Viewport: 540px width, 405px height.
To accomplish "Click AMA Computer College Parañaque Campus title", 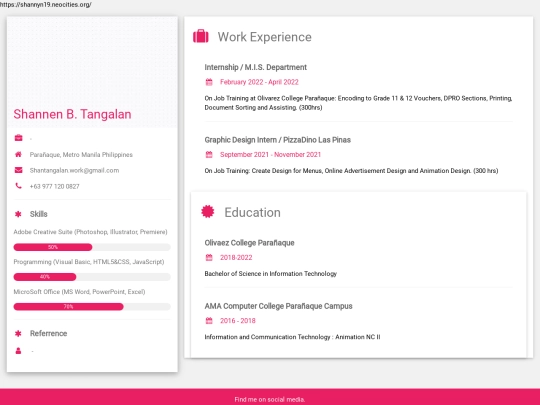I will coord(278,306).
